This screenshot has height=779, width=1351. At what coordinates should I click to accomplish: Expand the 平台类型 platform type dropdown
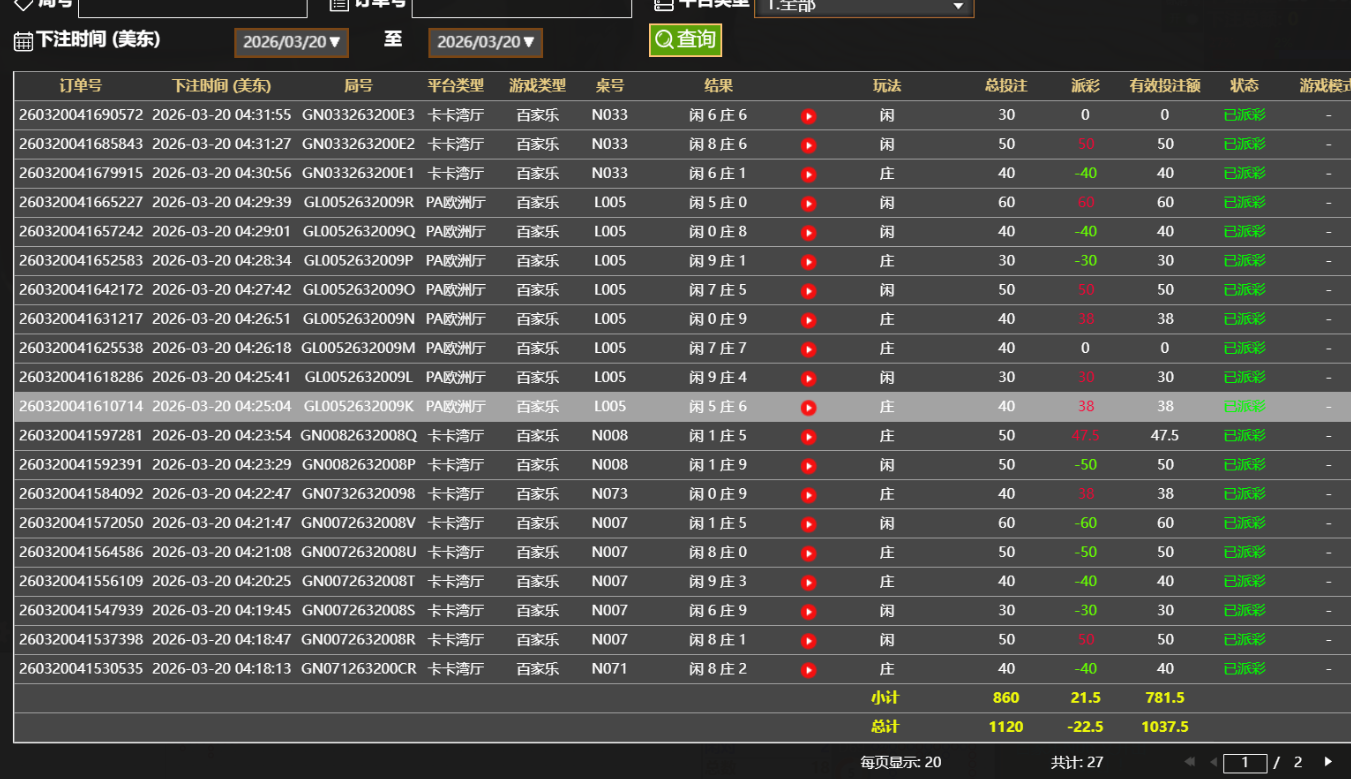coord(863,6)
